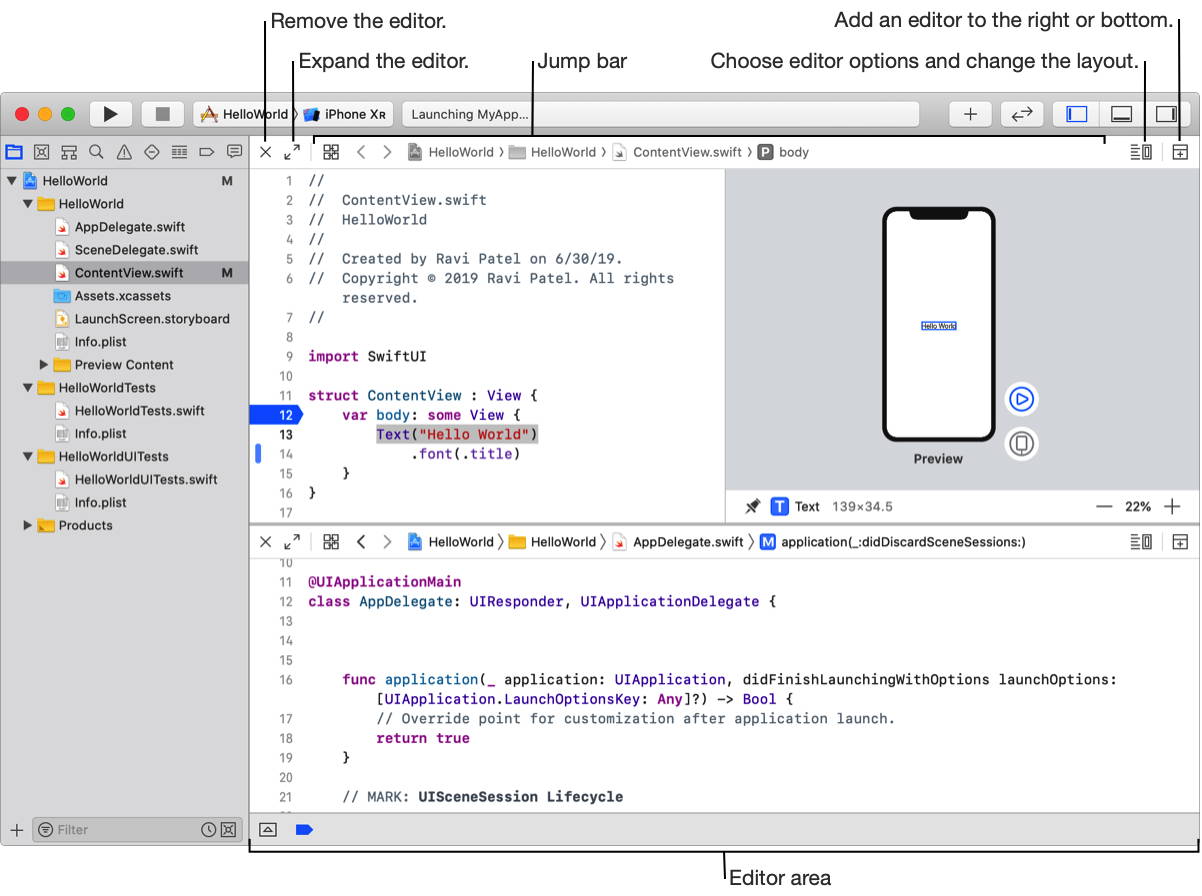Image resolution: width=1202 pixels, height=896 pixels.
Task: Open the Library with plus button
Action: (x=970, y=114)
